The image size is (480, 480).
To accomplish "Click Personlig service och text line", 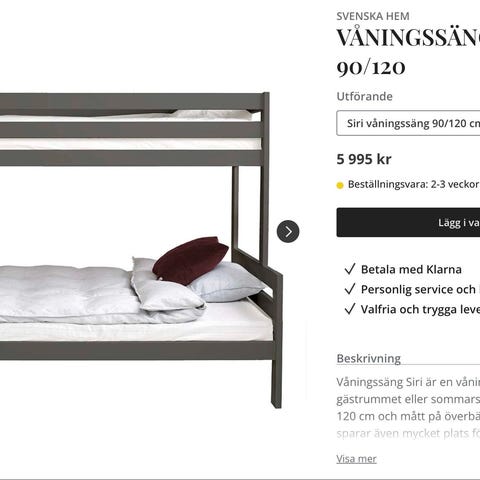I will click(x=420, y=289).
